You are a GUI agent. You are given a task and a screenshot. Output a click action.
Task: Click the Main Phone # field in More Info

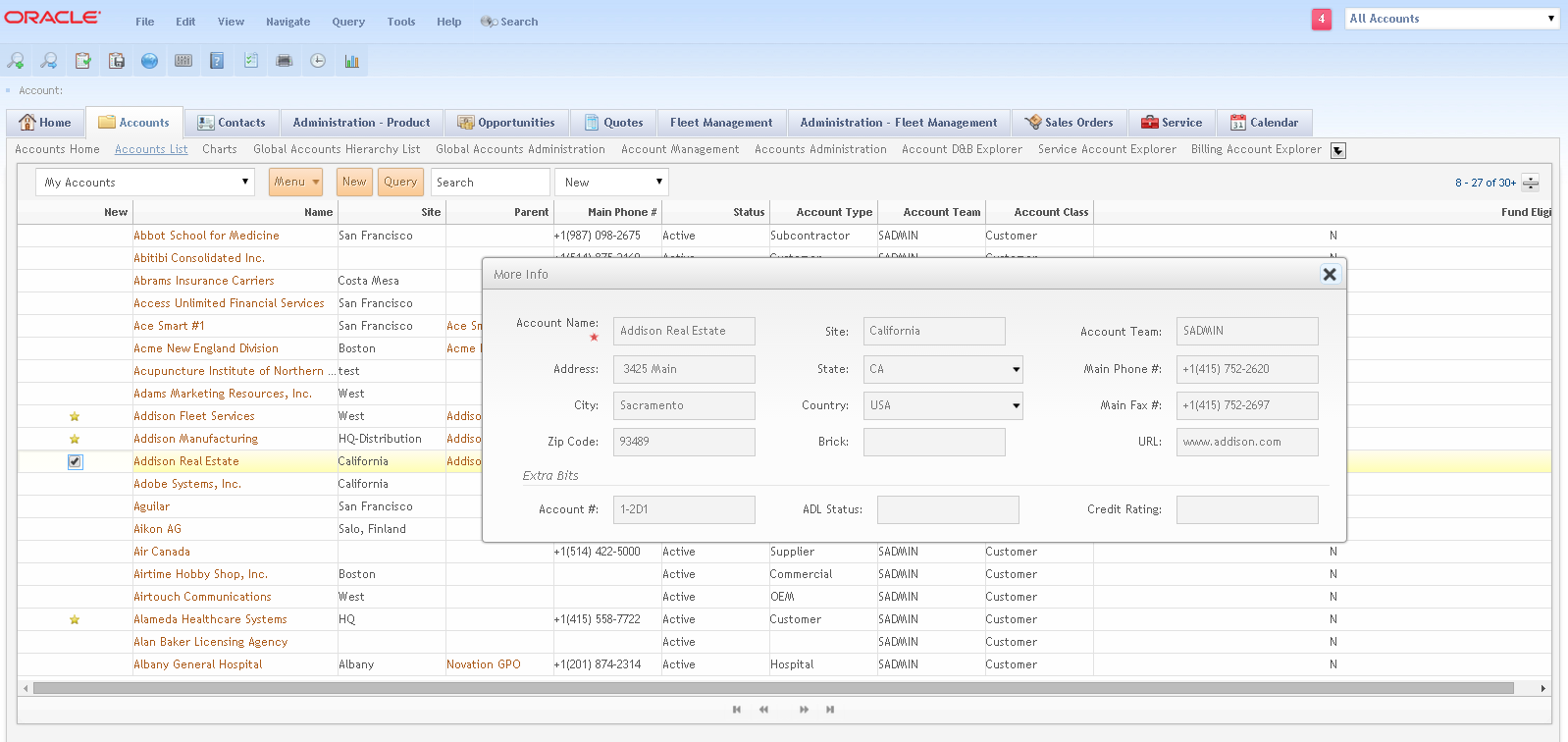(x=1247, y=369)
